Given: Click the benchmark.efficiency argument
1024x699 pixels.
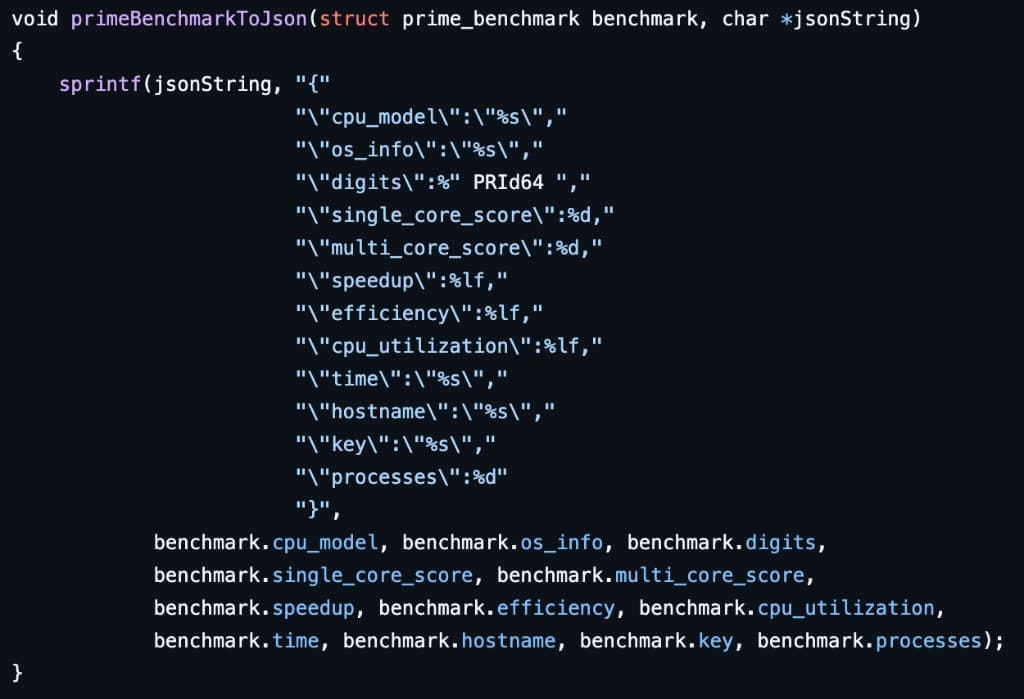Looking at the screenshot, I should point(496,608).
